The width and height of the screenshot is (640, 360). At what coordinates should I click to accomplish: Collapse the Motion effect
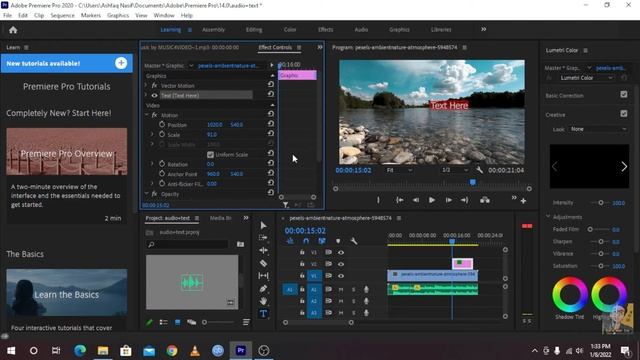coord(147,115)
